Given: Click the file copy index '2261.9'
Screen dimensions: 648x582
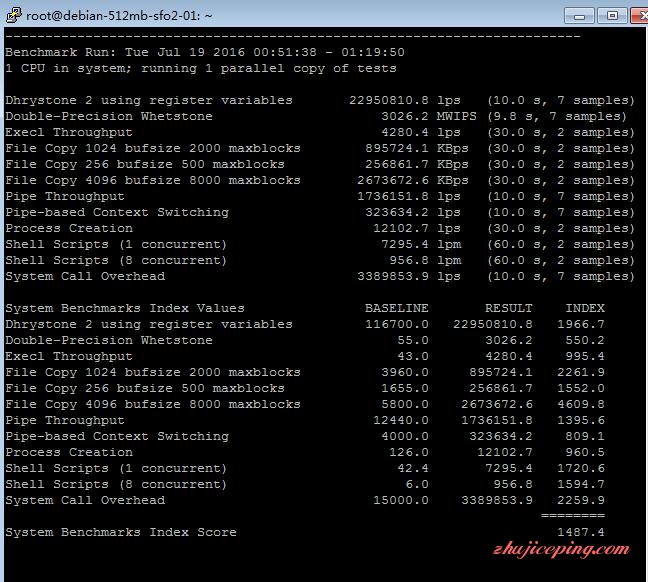Looking at the screenshot, I should click(x=581, y=372).
